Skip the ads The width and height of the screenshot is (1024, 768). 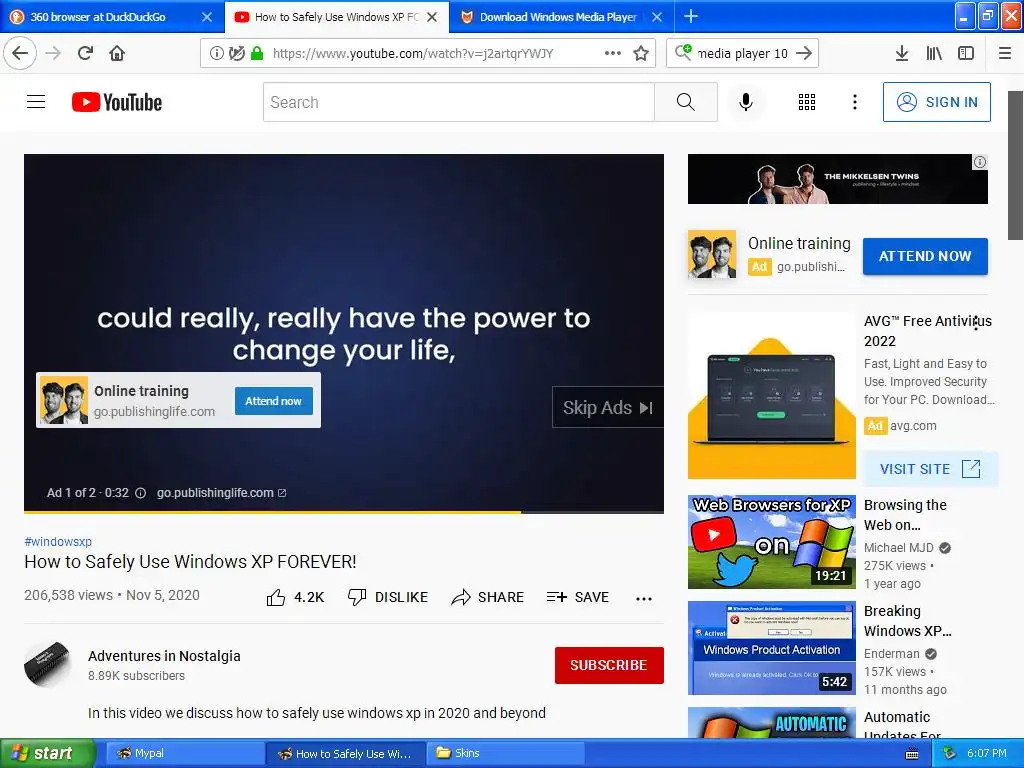click(x=607, y=408)
